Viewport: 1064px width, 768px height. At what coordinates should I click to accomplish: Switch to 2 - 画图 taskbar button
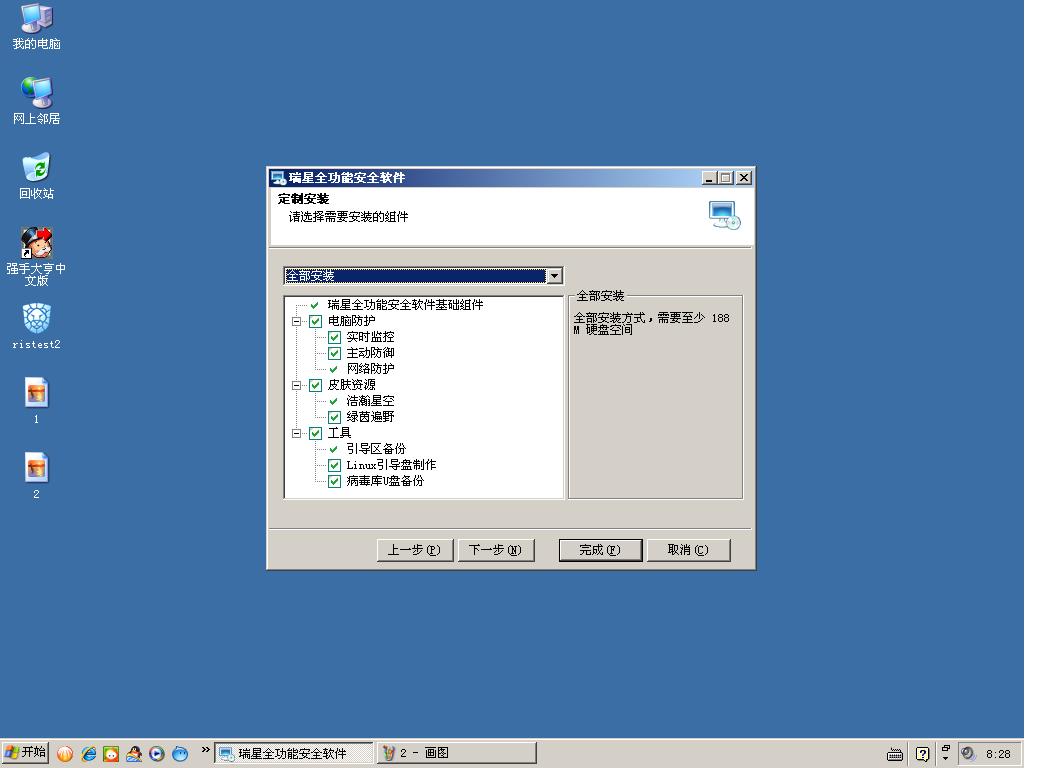pos(456,753)
